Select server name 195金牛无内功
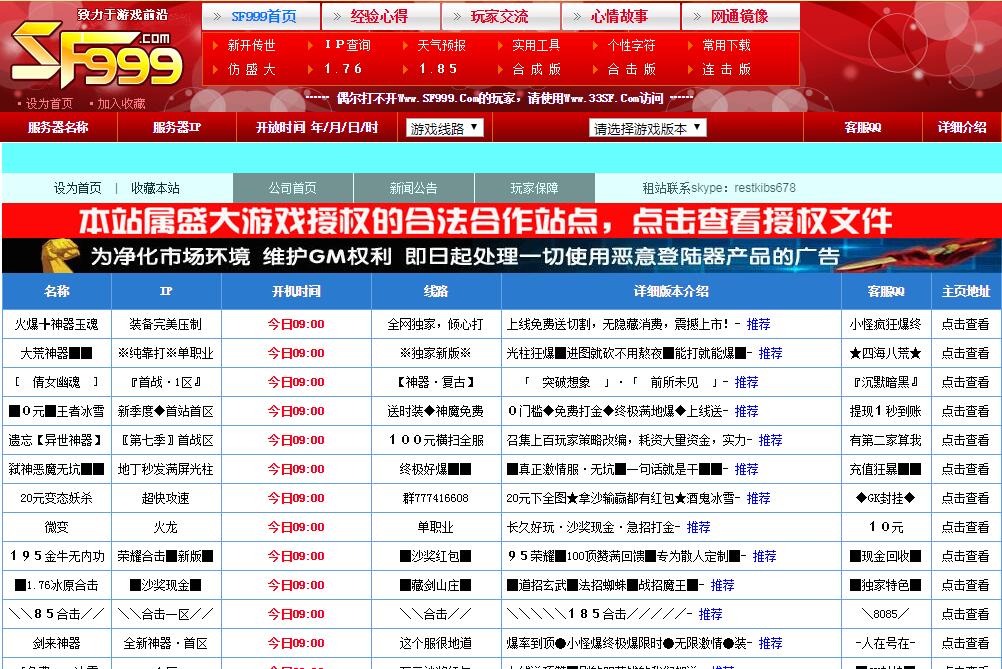The image size is (1002, 669). pos(56,557)
